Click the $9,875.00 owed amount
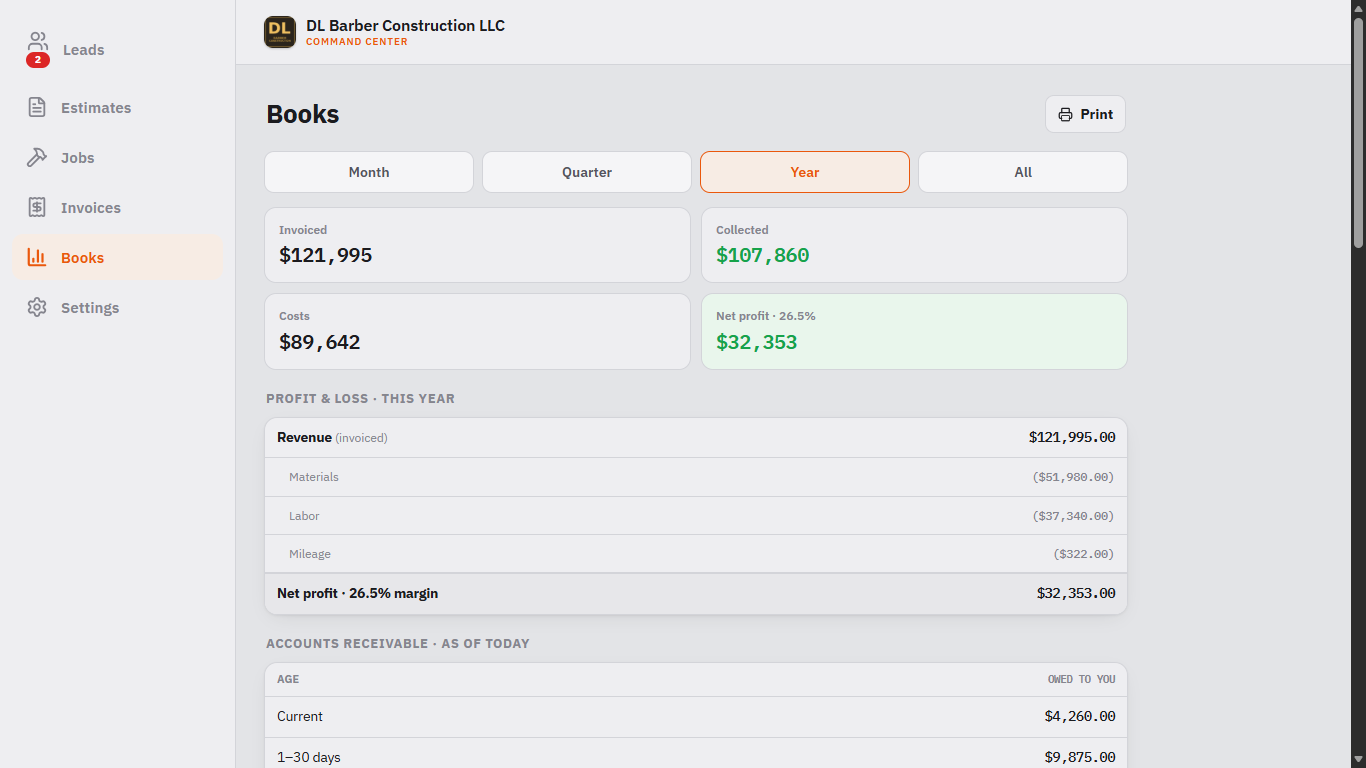1366x768 pixels. tap(1080, 757)
